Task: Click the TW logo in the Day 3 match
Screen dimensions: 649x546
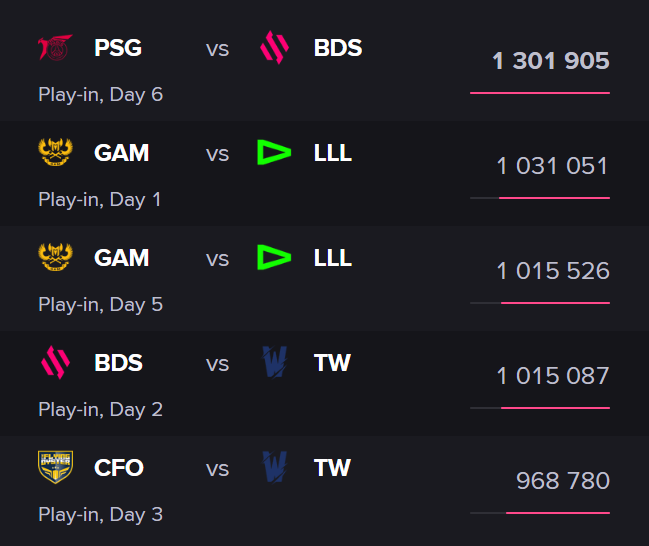Action: click(275, 467)
